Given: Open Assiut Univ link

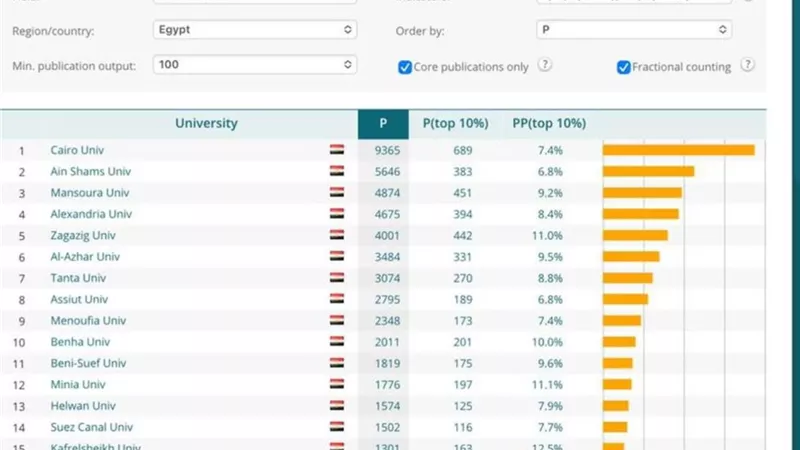Looking at the screenshot, I should tap(79, 299).
